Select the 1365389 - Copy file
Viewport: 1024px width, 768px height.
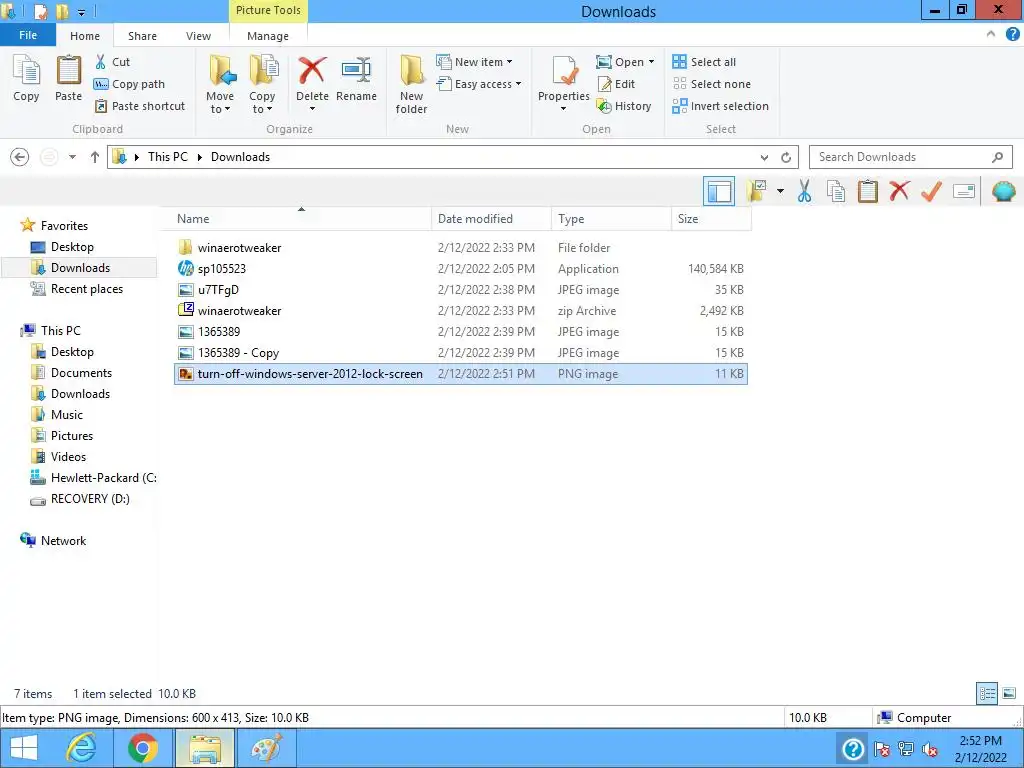point(461,353)
